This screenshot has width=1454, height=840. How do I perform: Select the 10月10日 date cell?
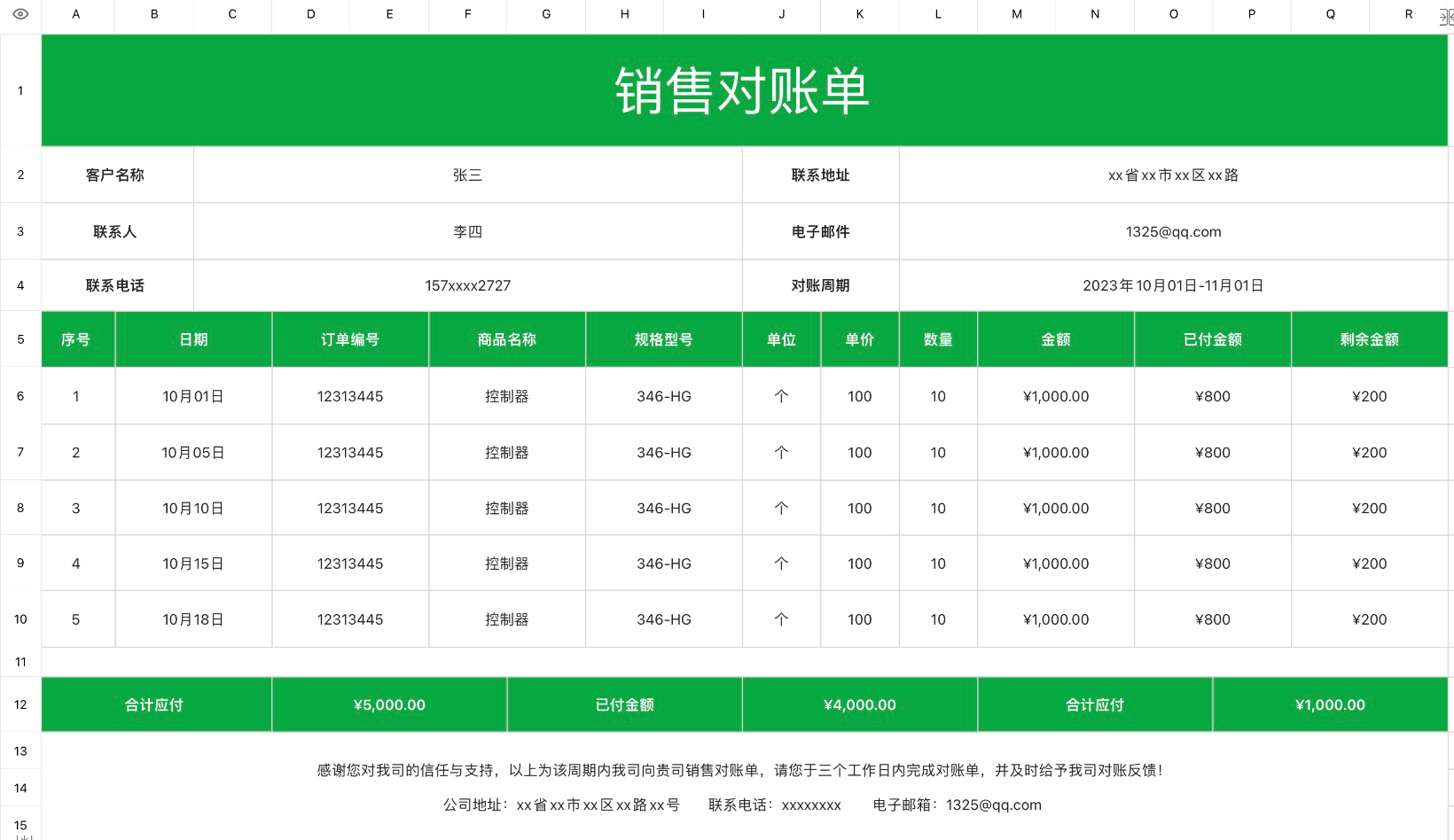click(x=193, y=508)
